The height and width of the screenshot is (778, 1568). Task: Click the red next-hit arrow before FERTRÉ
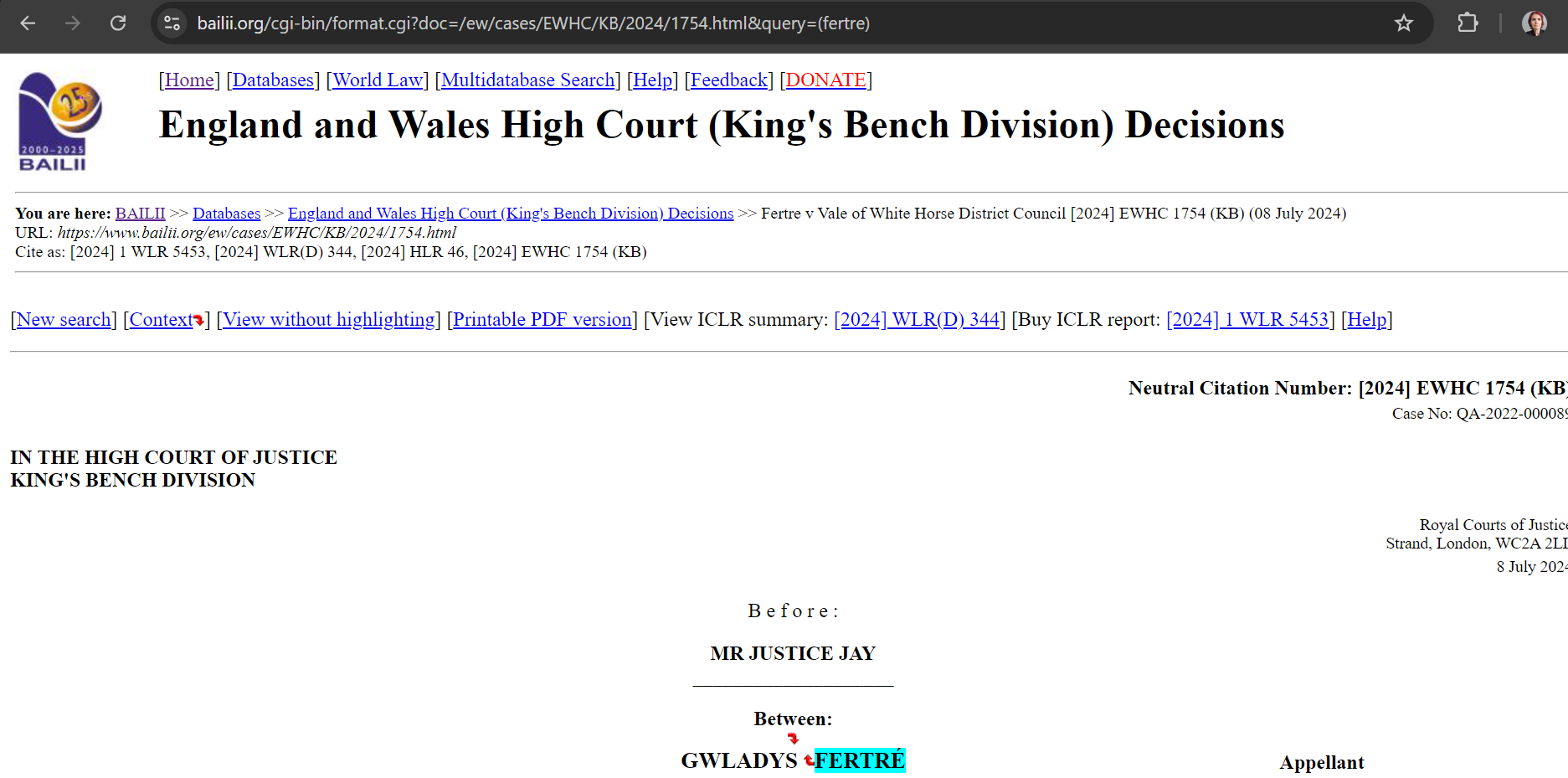point(809,760)
